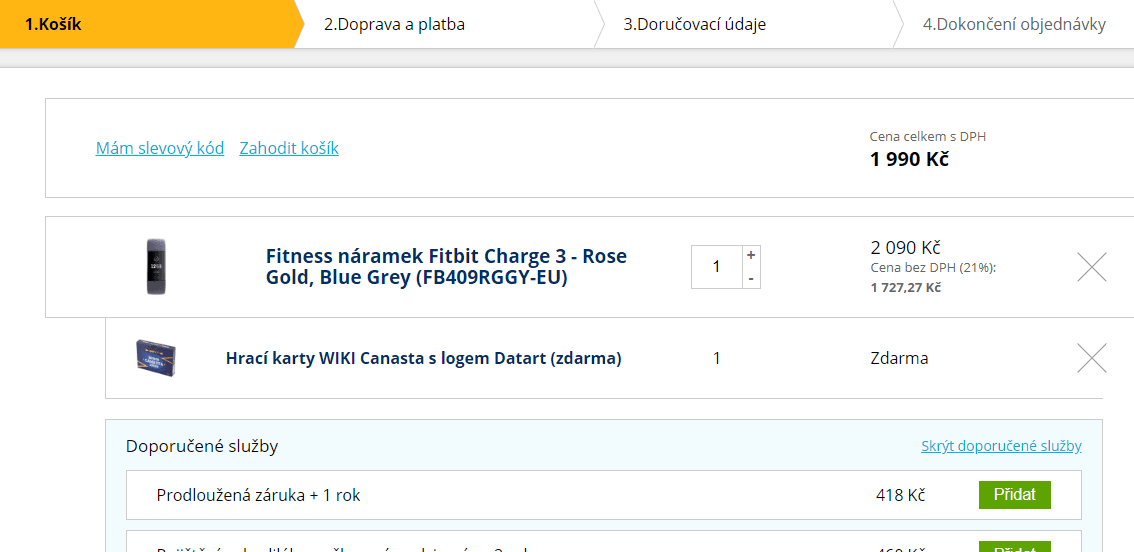Viewport: 1134px width, 552px height.
Task: Click the 'Doporučené služby' section heading
Action: [202, 446]
